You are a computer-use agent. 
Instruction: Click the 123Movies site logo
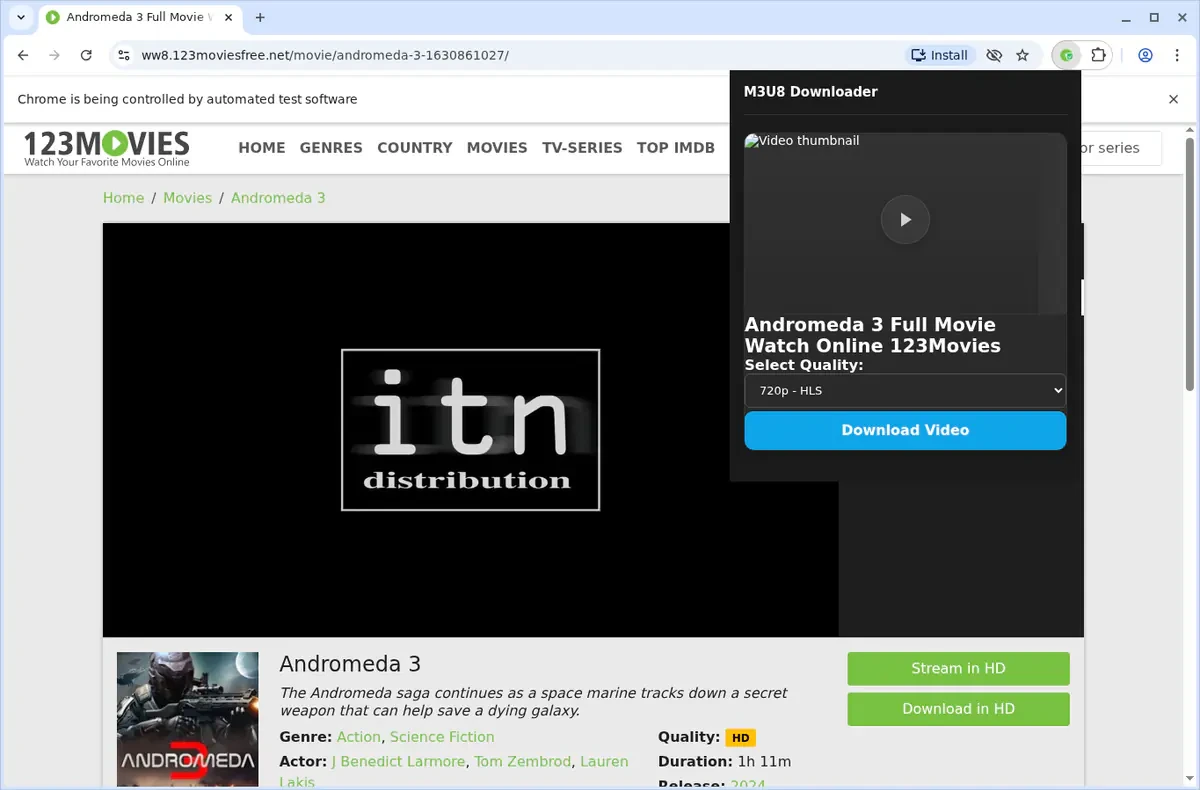tap(107, 147)
